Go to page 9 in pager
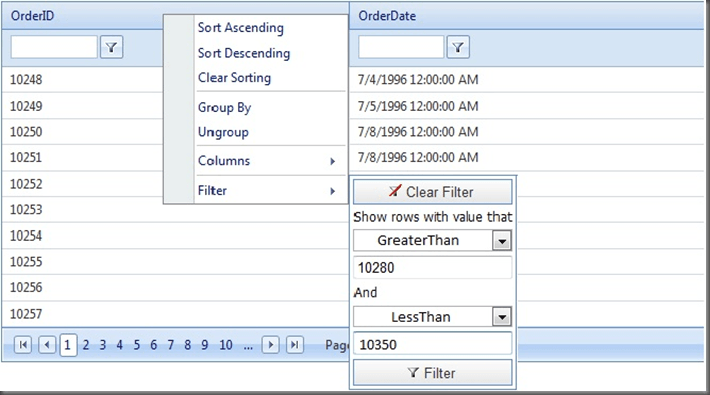 pyautogui.click(x=205, y=345)
